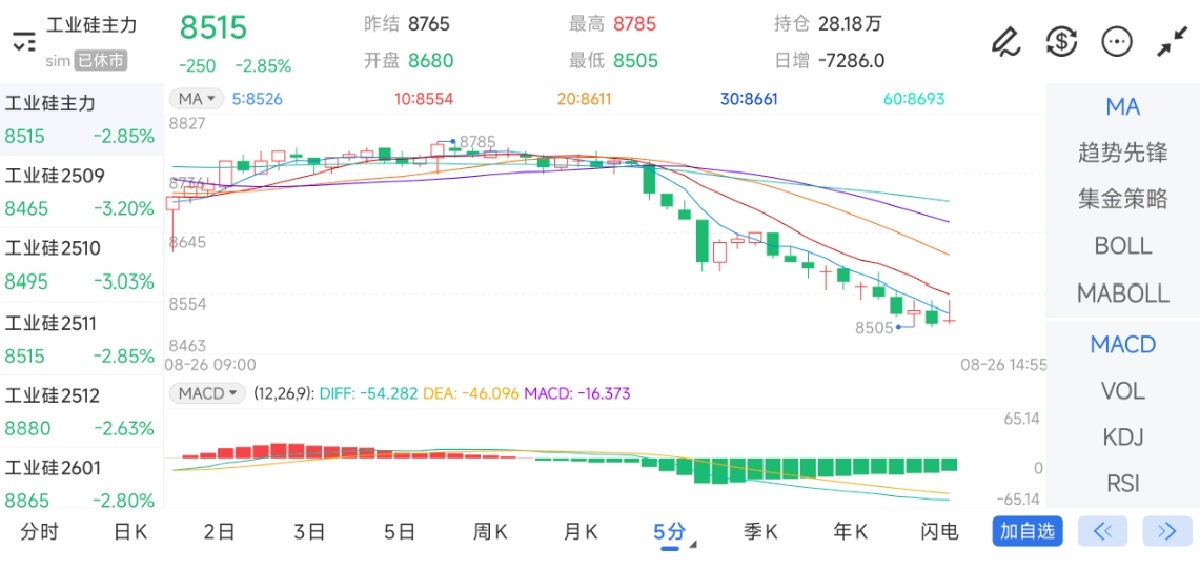Screen dimensions: 1200x567
Task: Open the MACD indicator dropdown
Action: (207, 393)
